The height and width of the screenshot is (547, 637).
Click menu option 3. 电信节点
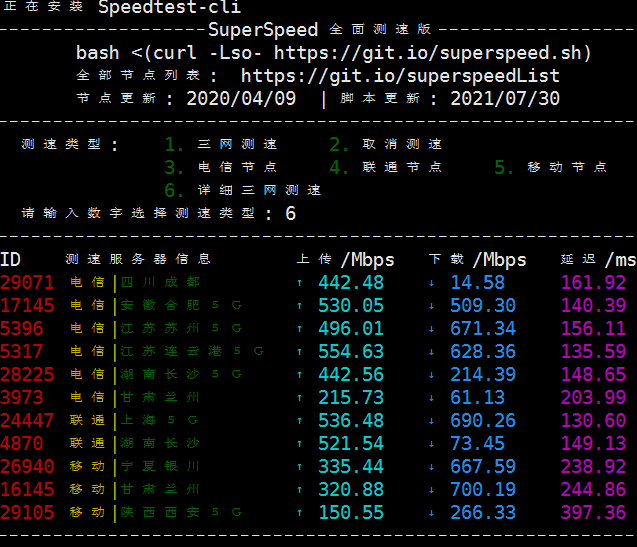[221, 167]
